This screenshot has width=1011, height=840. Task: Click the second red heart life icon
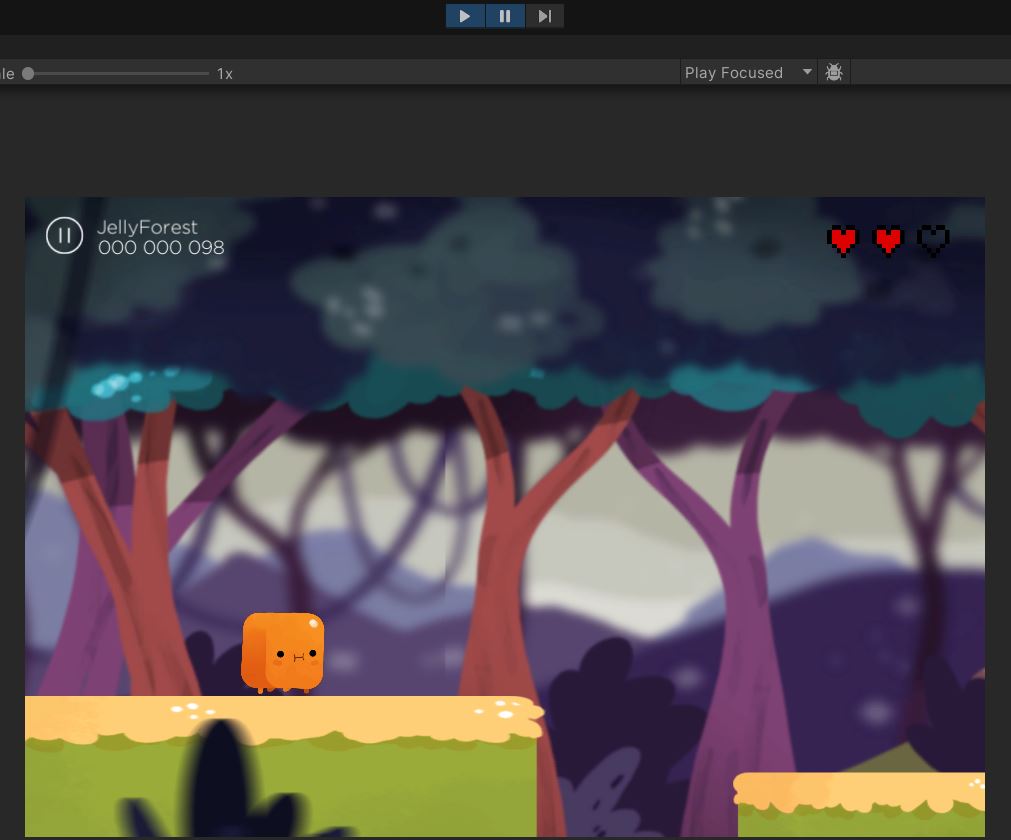click(x=888, y=240)
